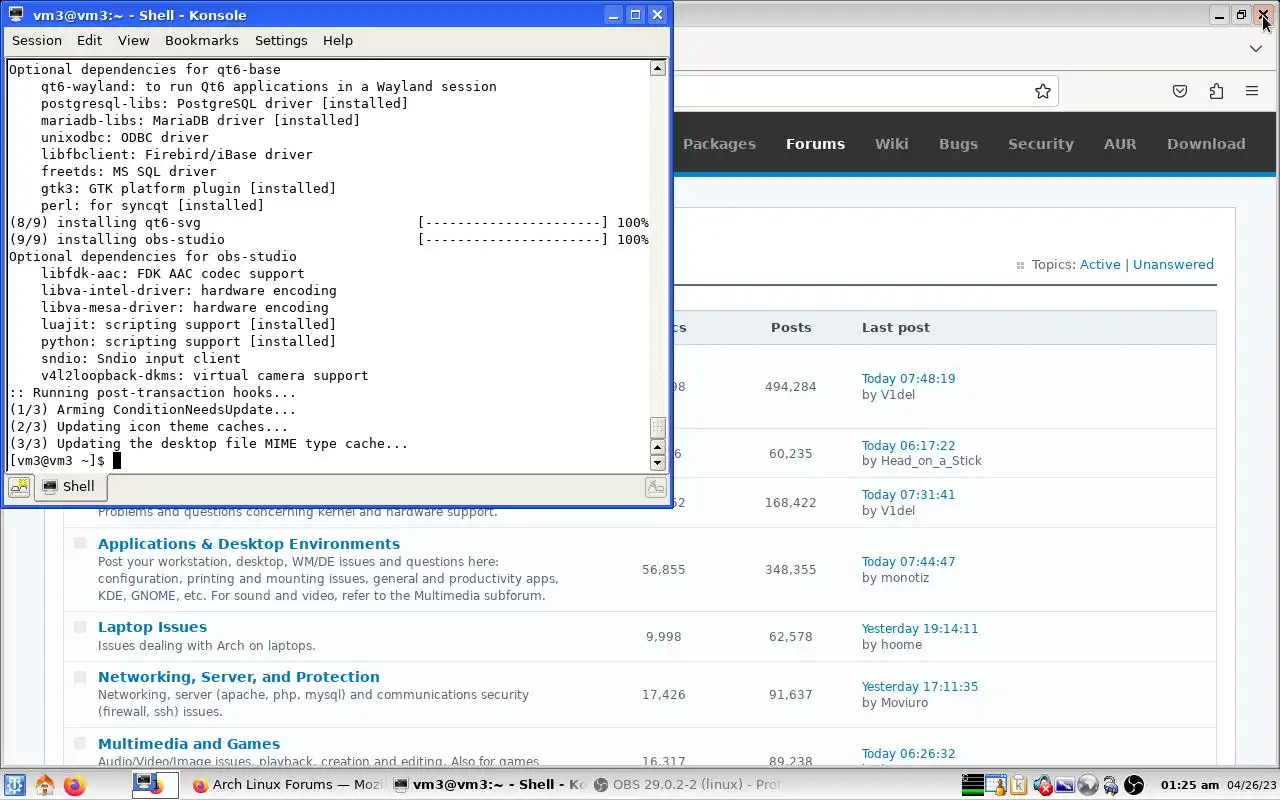This screenshot has height=800, width=1280.
Task: Select vm3@vm3 Shell Konsole taskbar entry
Action: coord(487,785)
